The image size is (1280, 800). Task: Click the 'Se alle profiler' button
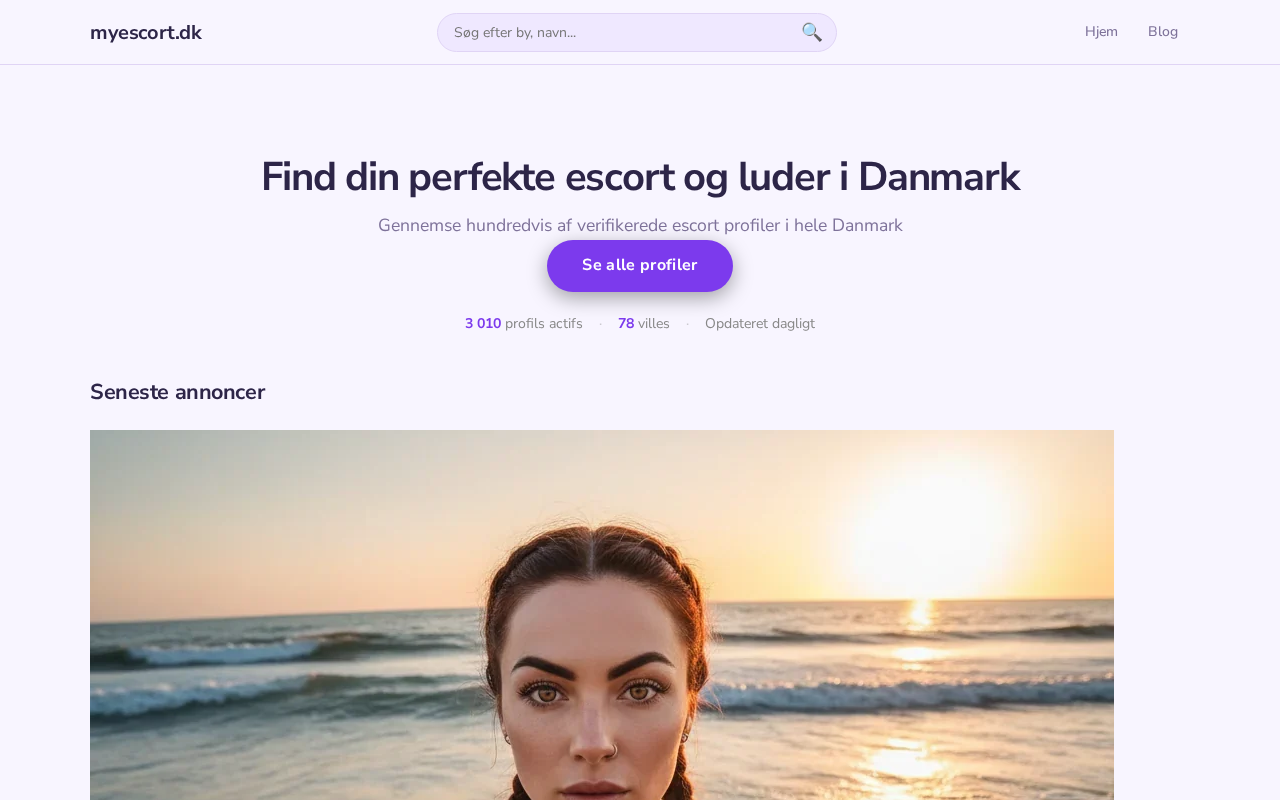pos(640,266)
